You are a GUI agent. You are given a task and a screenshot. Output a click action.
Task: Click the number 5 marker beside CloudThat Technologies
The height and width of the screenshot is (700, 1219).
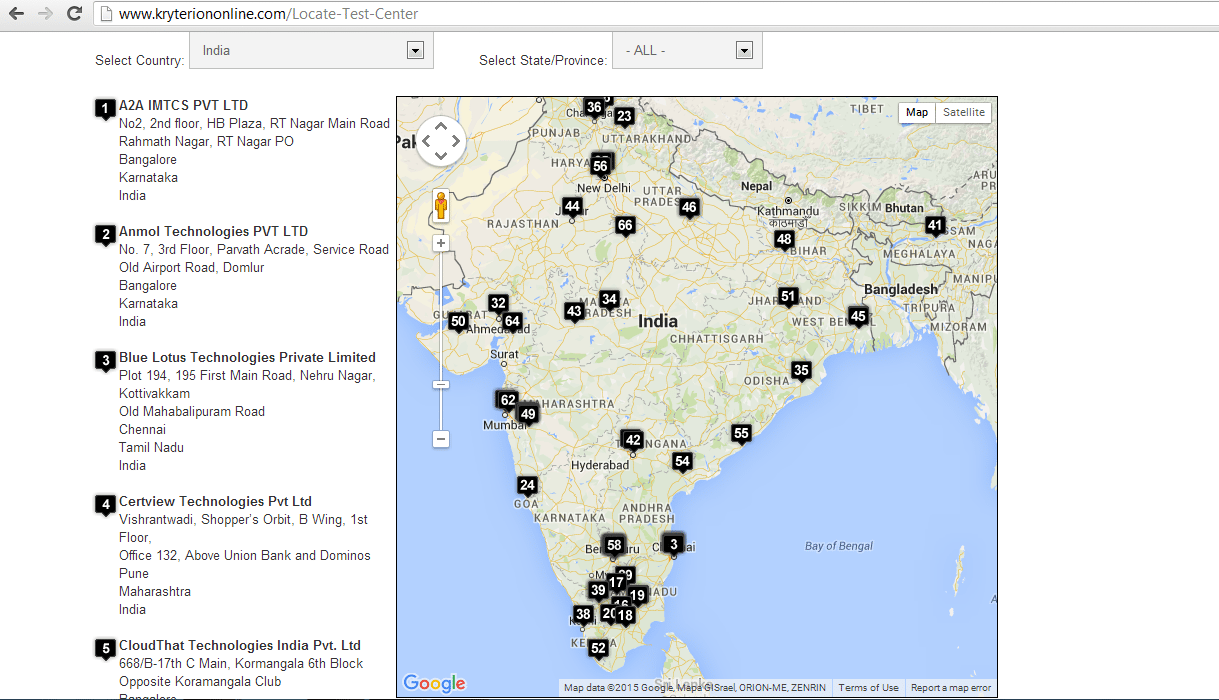[x=105, y=649]
